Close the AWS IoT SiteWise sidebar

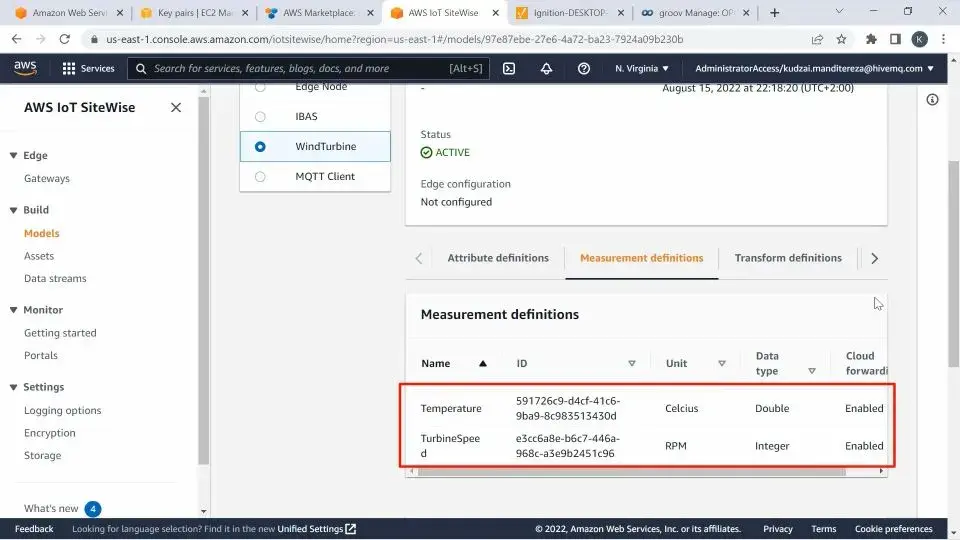click(x=176, y=108)
